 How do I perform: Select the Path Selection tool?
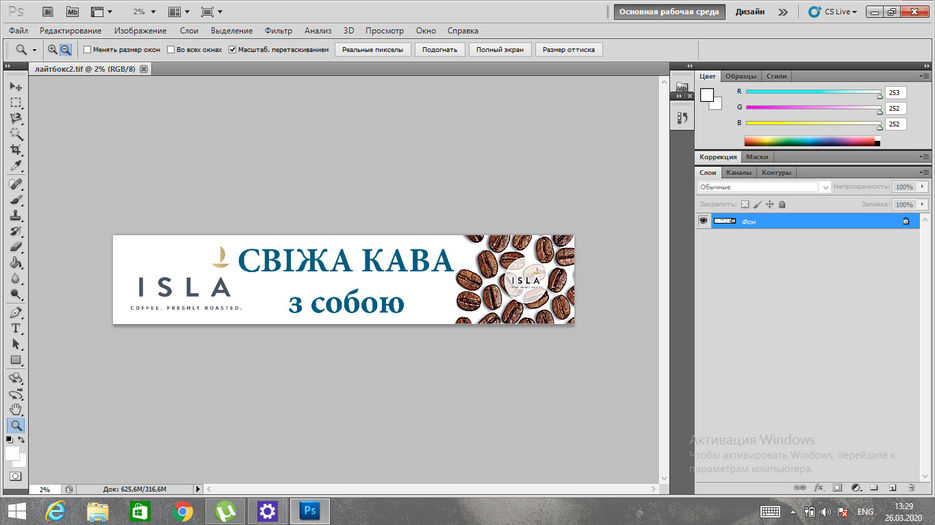pos(16,344)
